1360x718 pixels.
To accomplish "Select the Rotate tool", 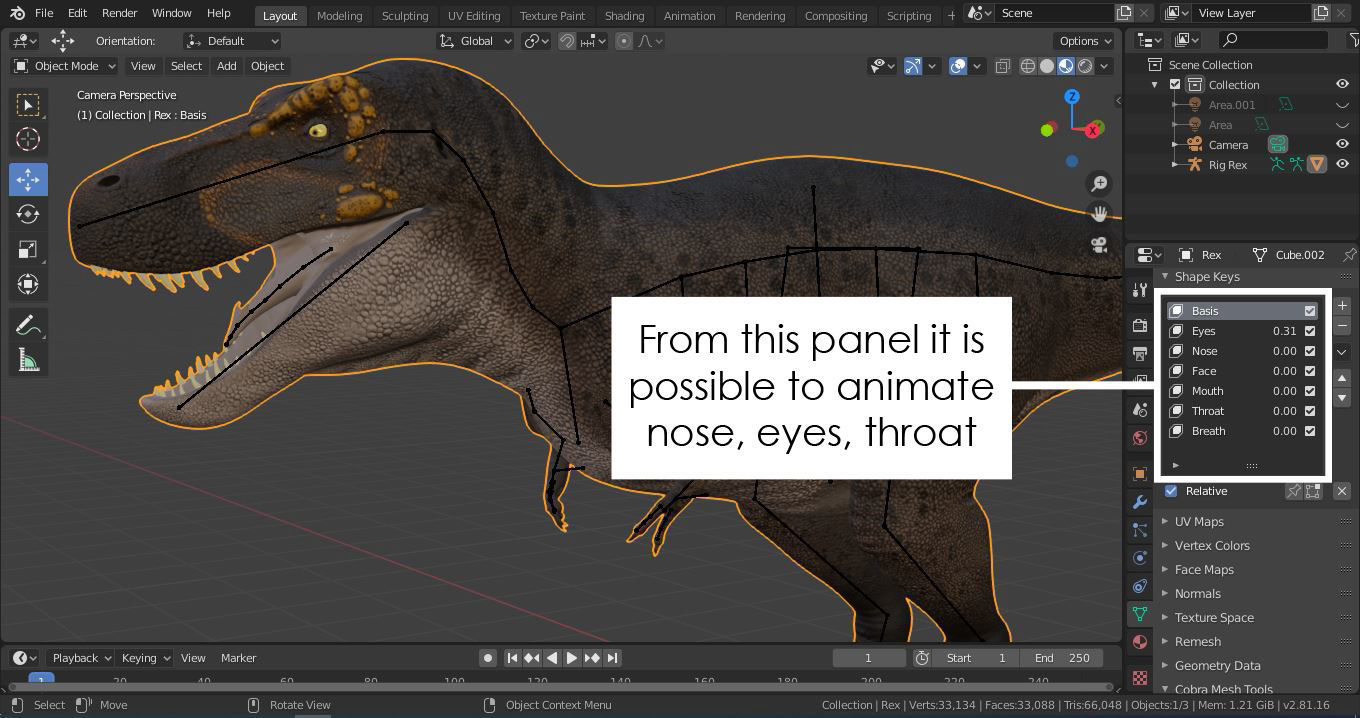I will click(x=28, y=214).
